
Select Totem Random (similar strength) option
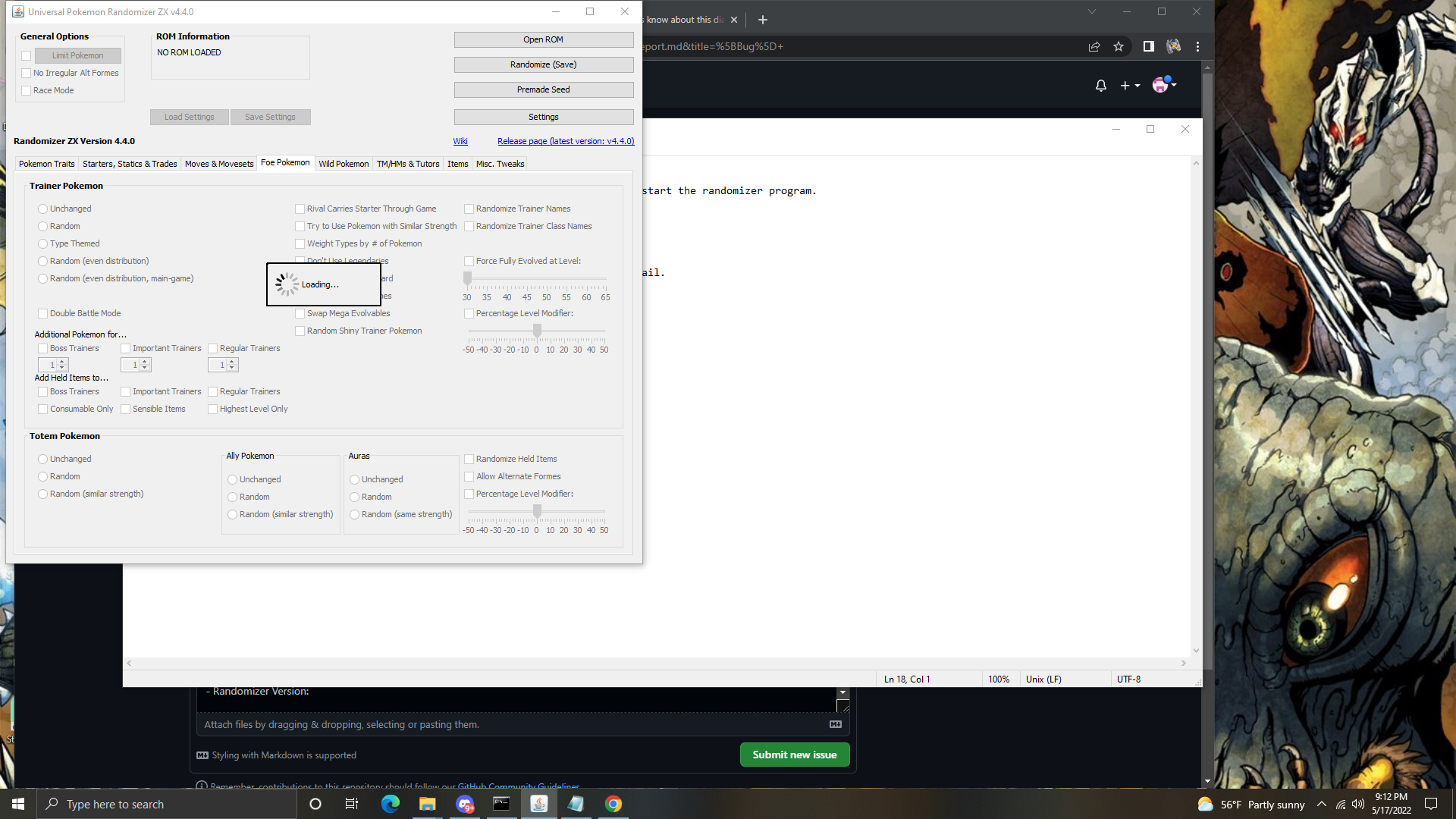(x=43, y=494)
